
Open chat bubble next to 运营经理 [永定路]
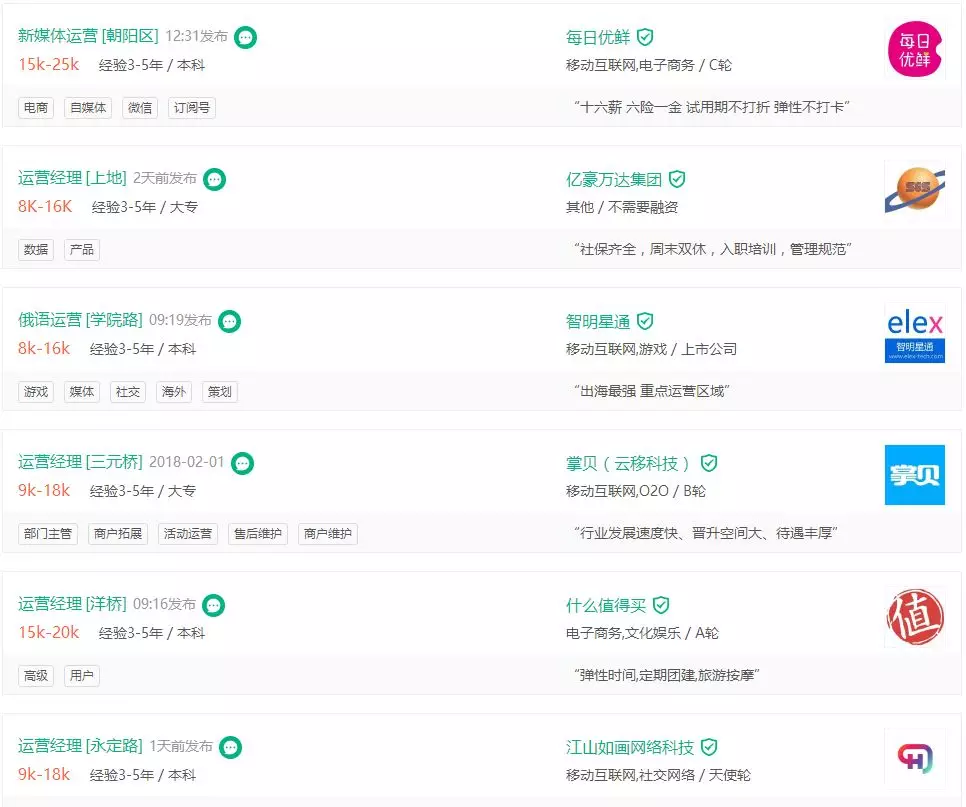pos(230,747)
